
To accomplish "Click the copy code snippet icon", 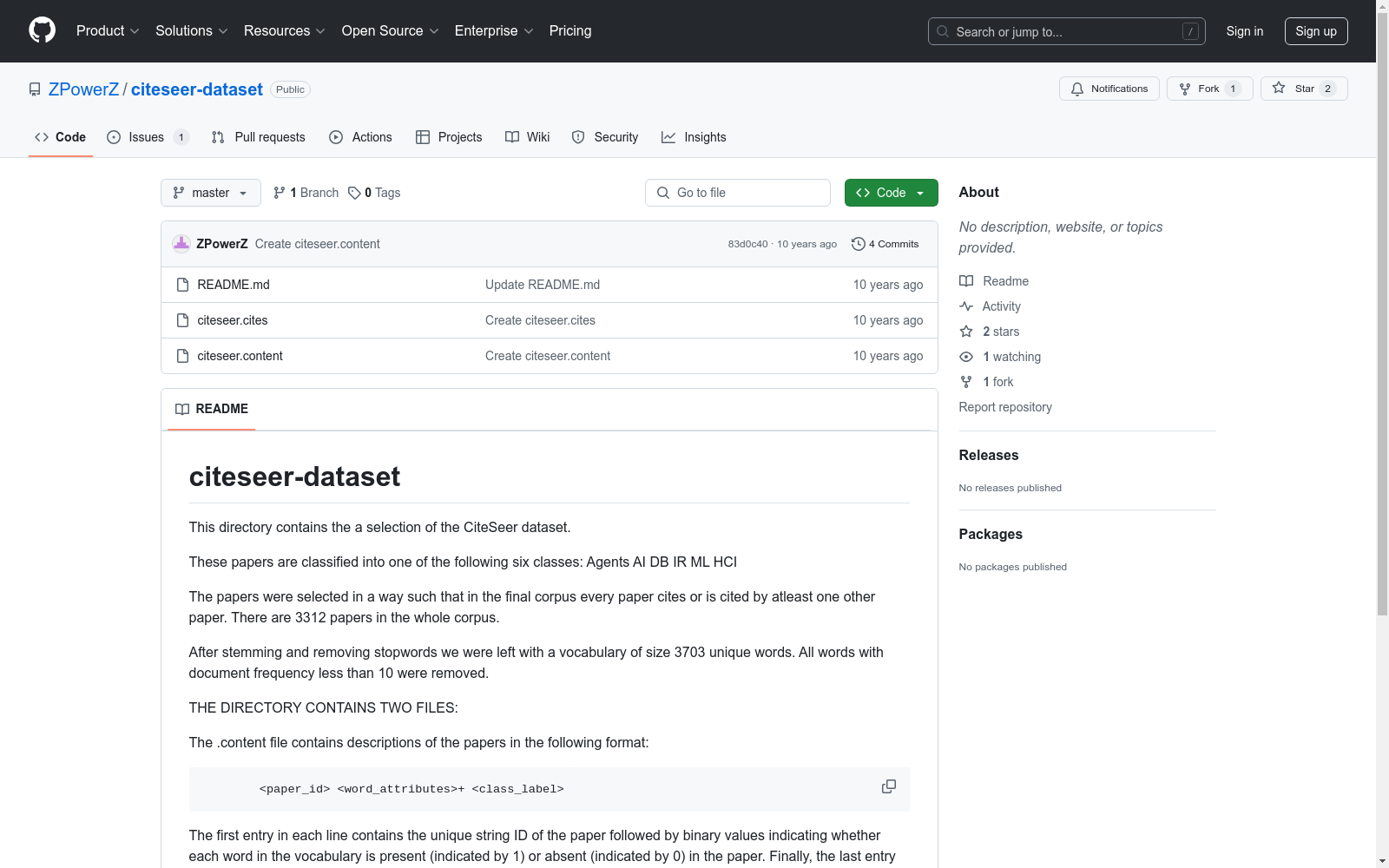I will click(889, 786).
